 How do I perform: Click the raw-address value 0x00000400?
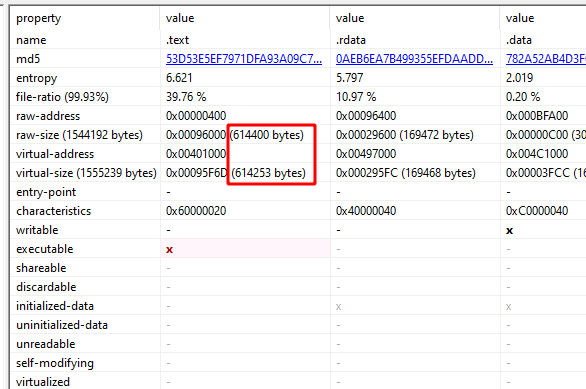pyautogui.click(x=196, y=116)
